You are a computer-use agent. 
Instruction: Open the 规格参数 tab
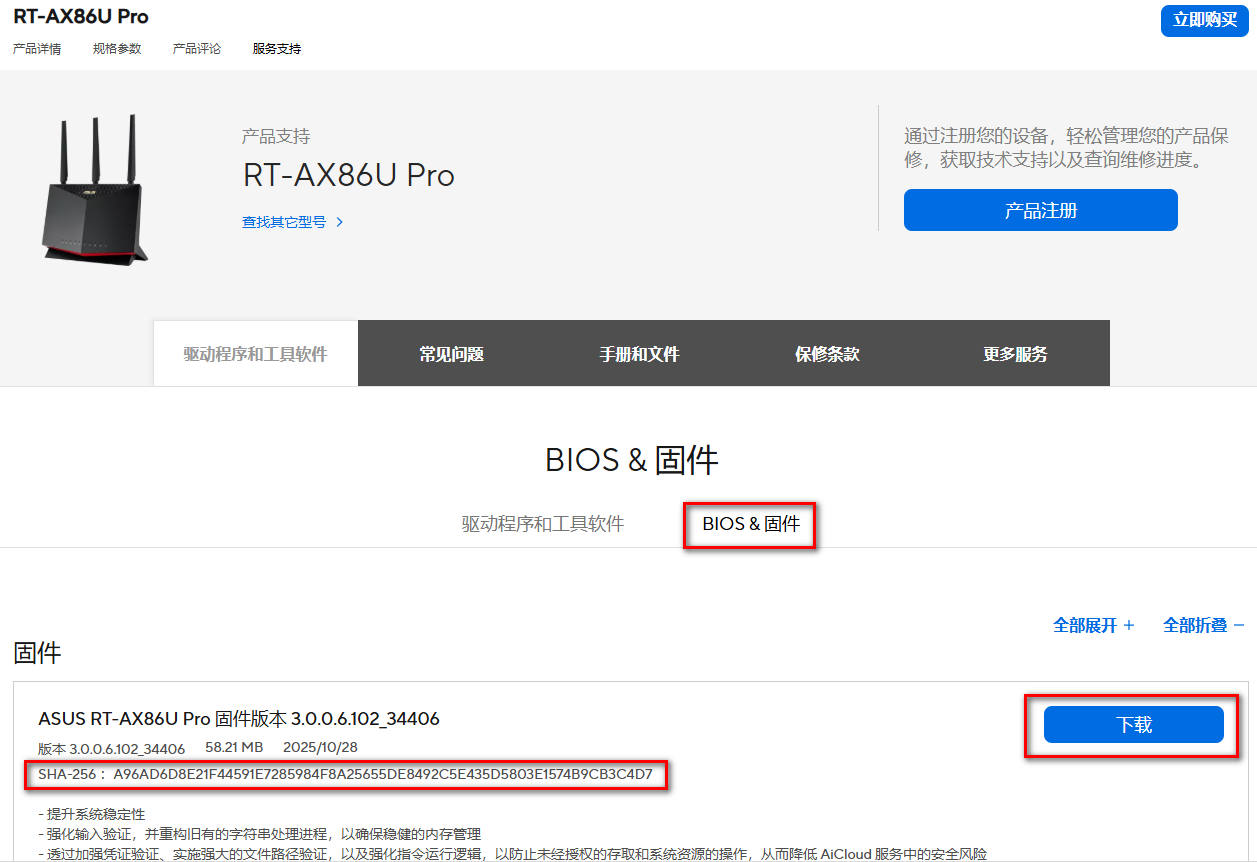click(117, 49)
